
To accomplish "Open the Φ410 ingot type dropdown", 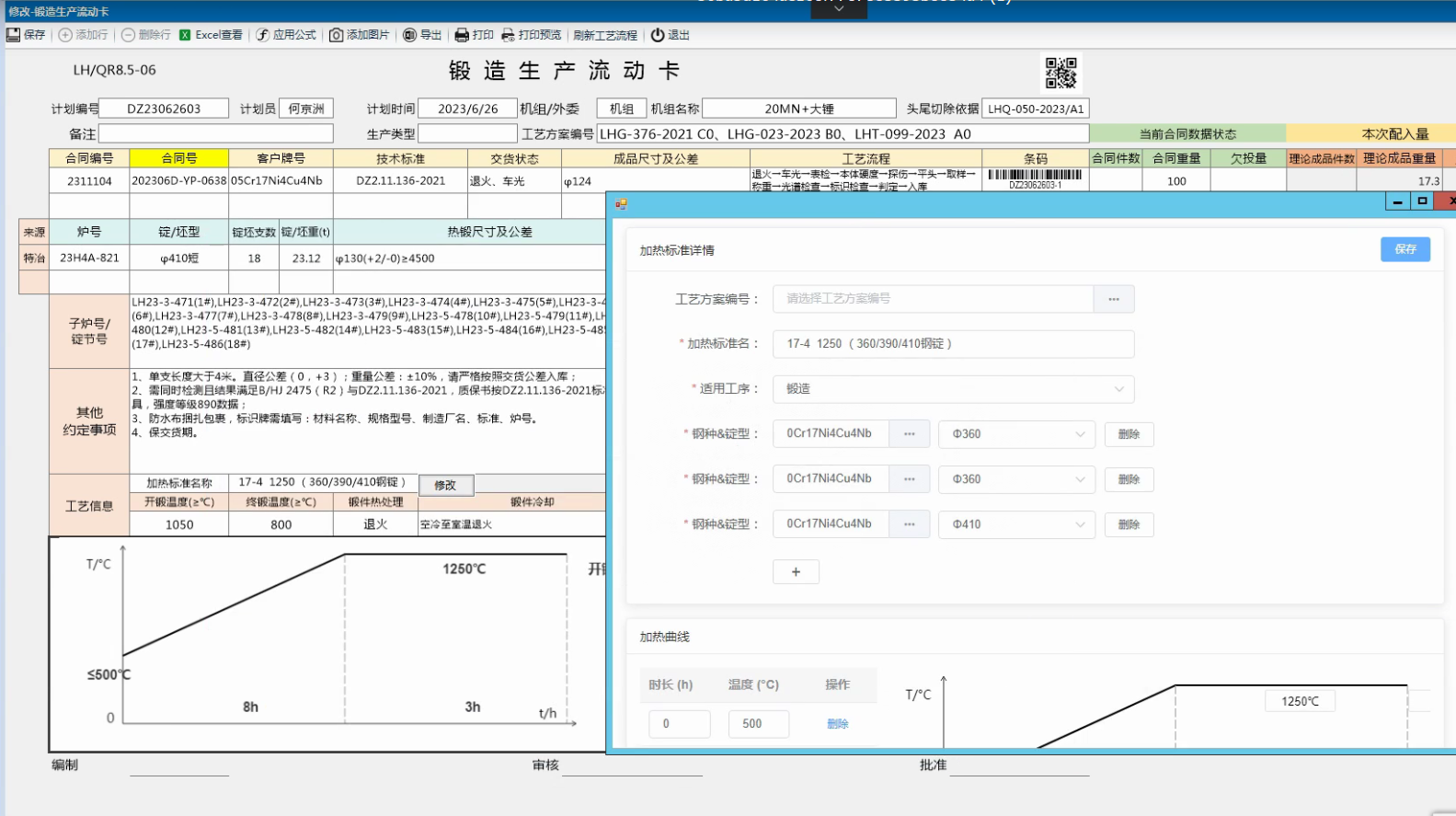I will click(x=1016, y=524).
